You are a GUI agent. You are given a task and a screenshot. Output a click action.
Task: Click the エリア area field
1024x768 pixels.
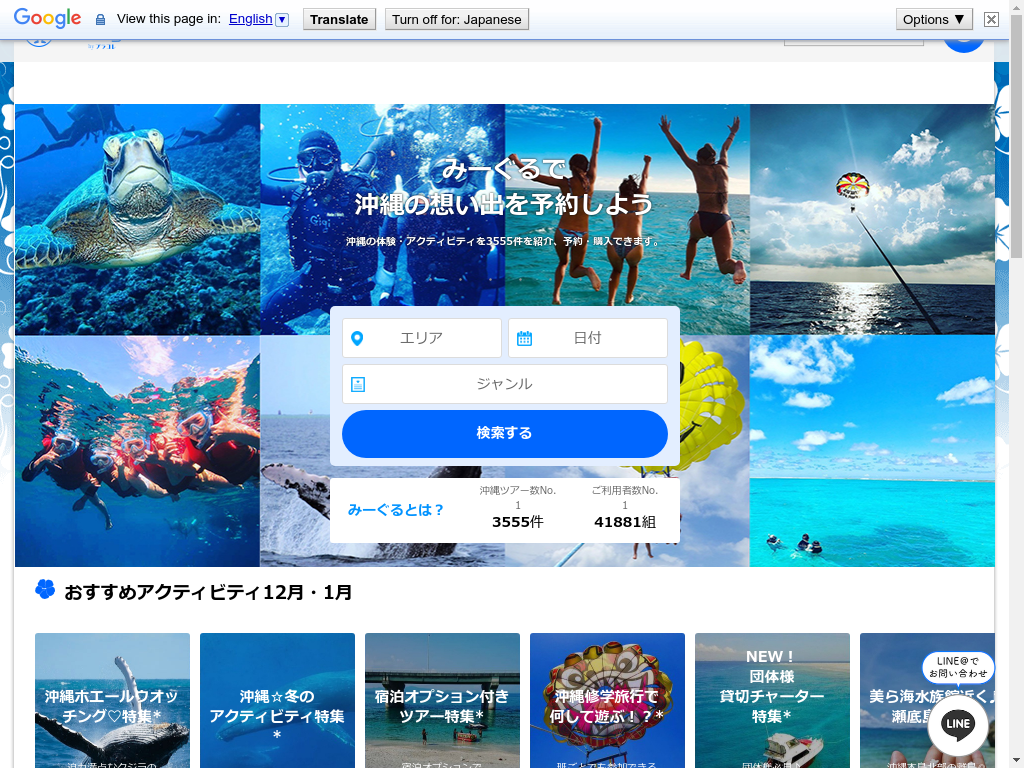click(x=422, y=338)
